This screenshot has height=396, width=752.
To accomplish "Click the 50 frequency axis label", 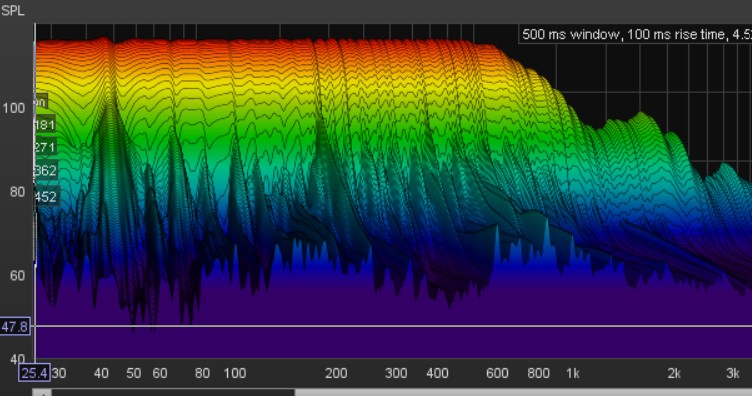I will [x=133, y=373].
